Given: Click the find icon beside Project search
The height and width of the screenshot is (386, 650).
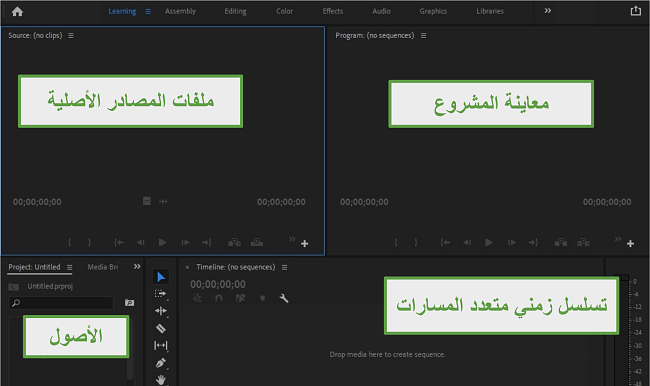Looking at the screenshot, I should click(129, 303).
